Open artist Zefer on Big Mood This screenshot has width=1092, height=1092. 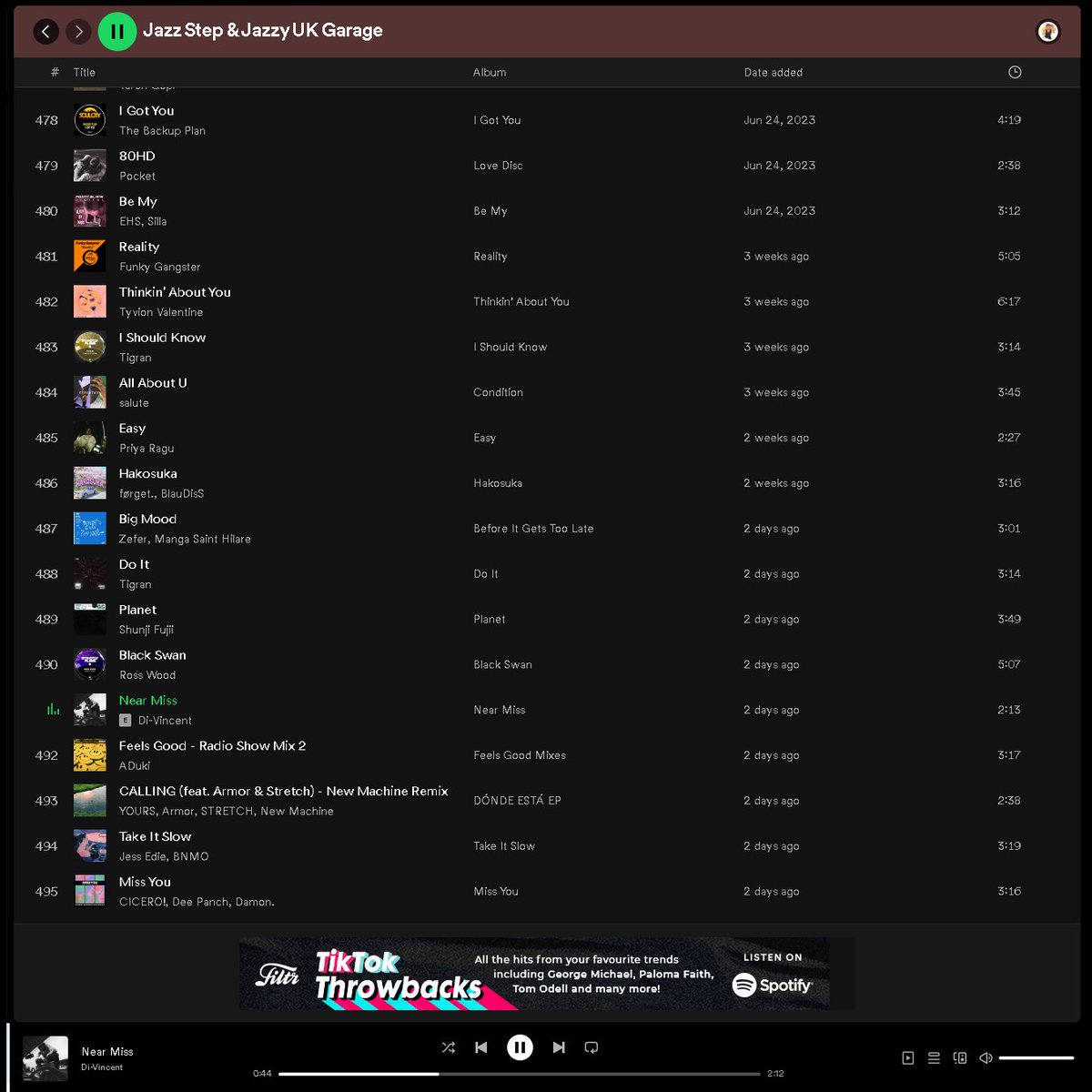pos(133,539)
